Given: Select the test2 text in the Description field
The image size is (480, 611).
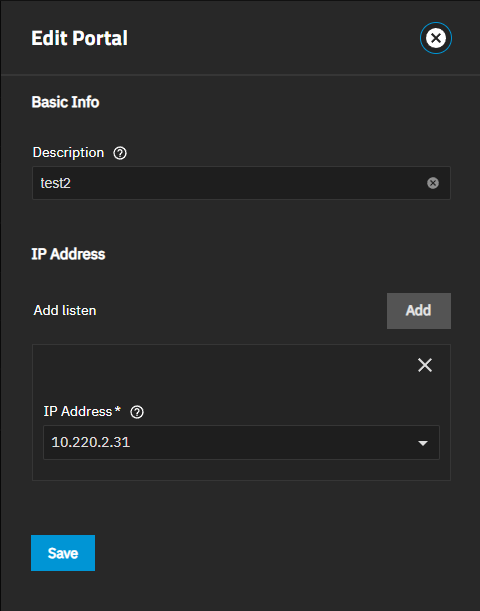Looking at the screenshot, I should (x=56, y=183).
